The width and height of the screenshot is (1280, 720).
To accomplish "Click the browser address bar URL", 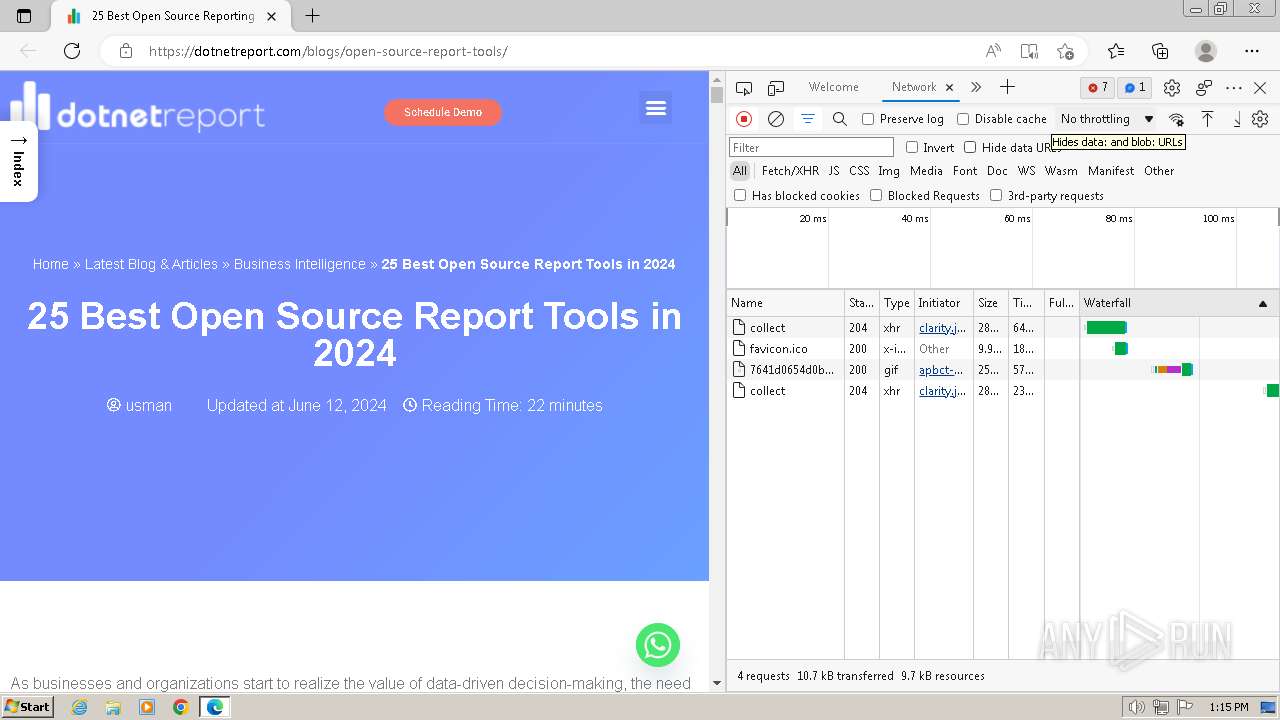I will point(328,51).
